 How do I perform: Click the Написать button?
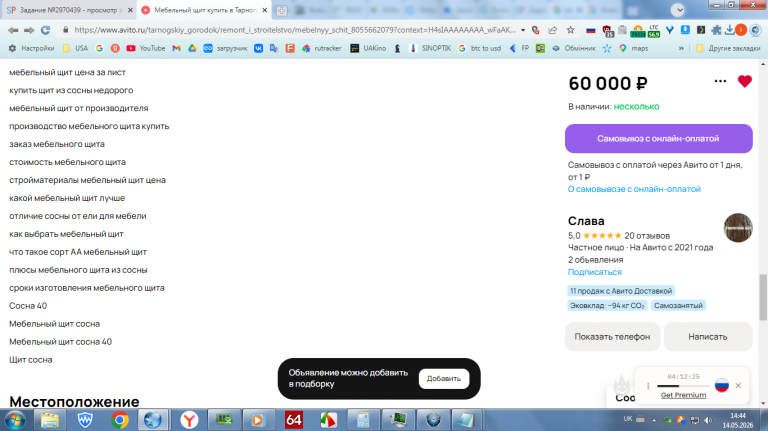tap(708, 336)
